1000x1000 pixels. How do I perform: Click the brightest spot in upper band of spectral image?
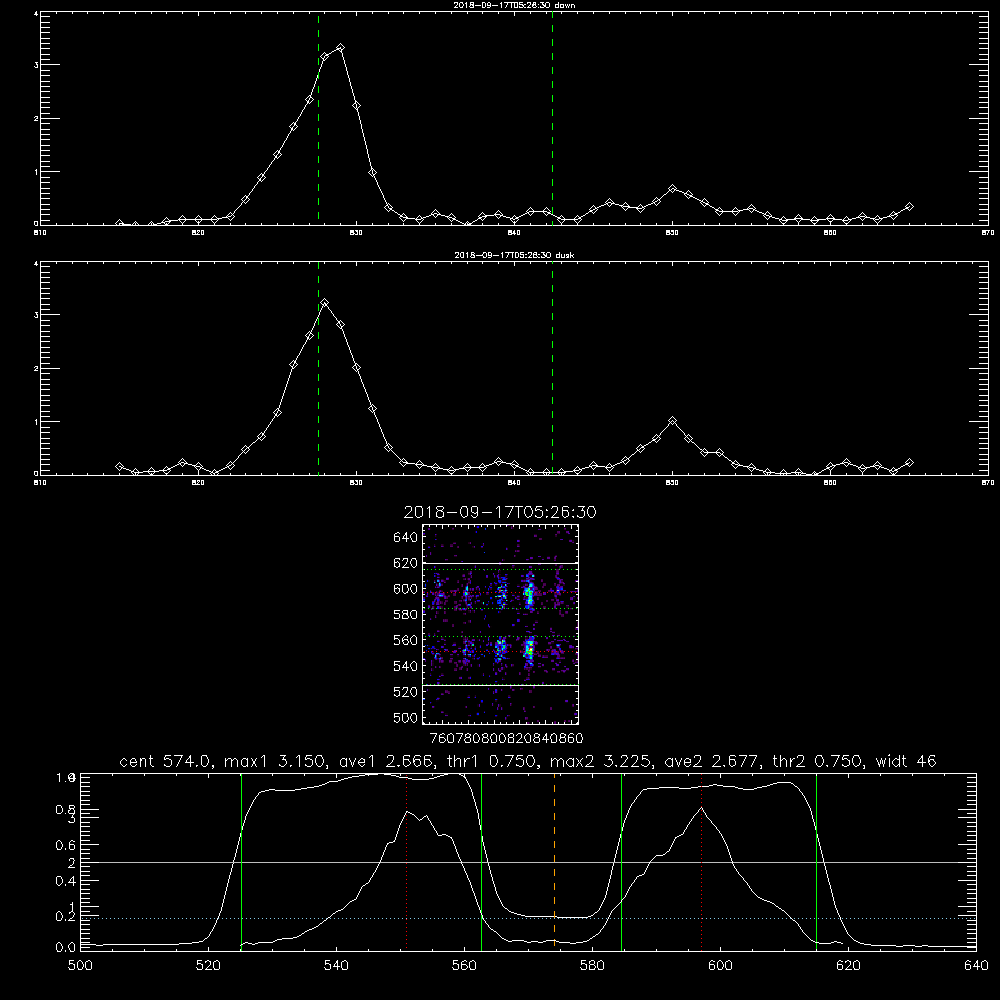click(x=529, y=595)
